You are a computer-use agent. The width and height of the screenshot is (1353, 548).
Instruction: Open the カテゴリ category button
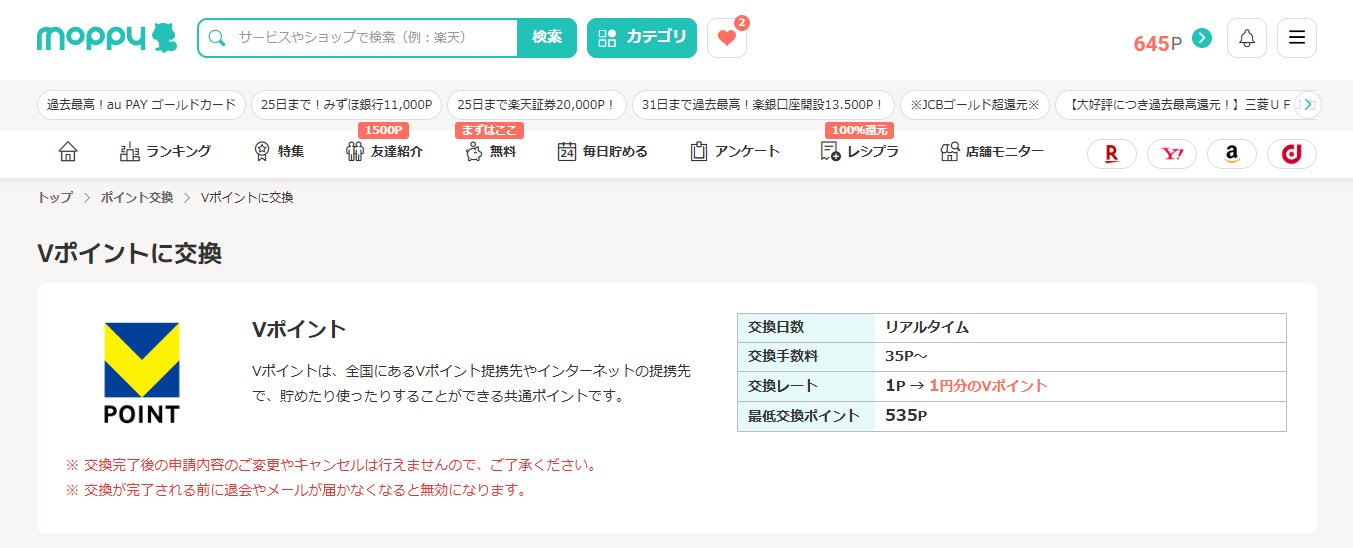coord(642,38)
